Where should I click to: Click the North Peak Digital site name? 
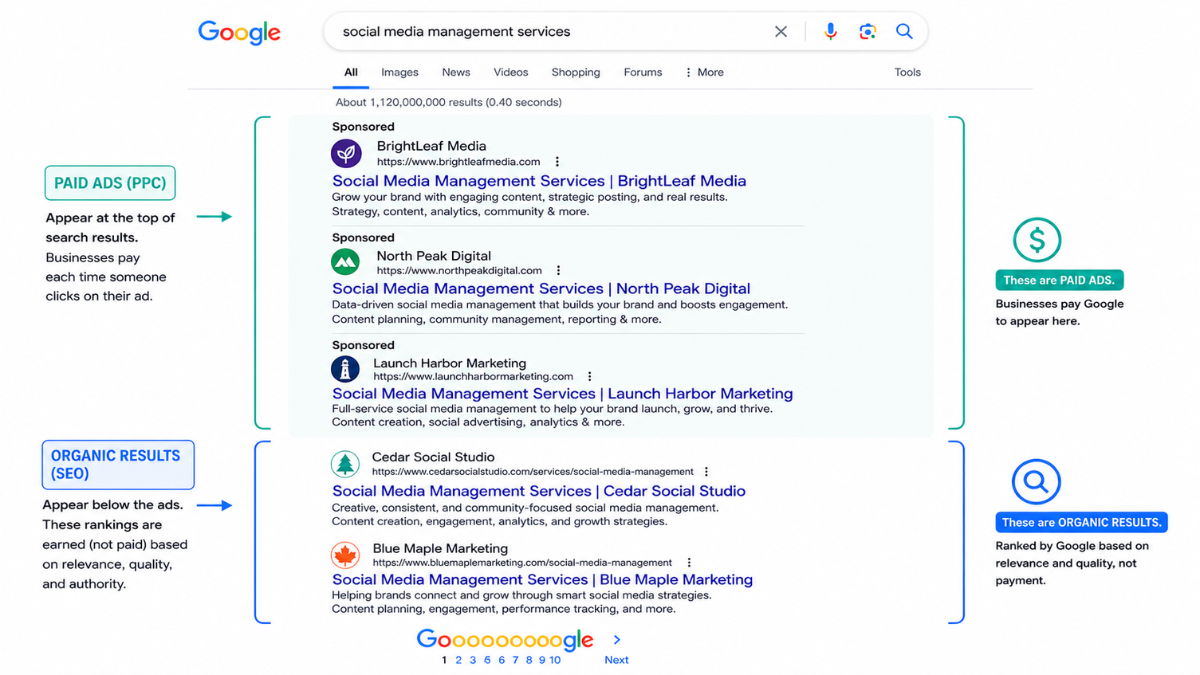tap(434, 256)
